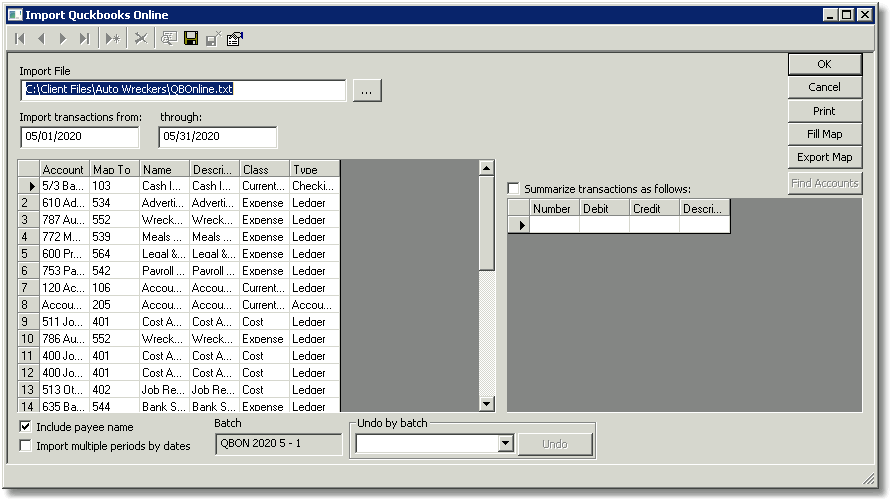Screen dimensions: 893x503
Task: Add new record icon with asterisk
Action: coord(113,39)
